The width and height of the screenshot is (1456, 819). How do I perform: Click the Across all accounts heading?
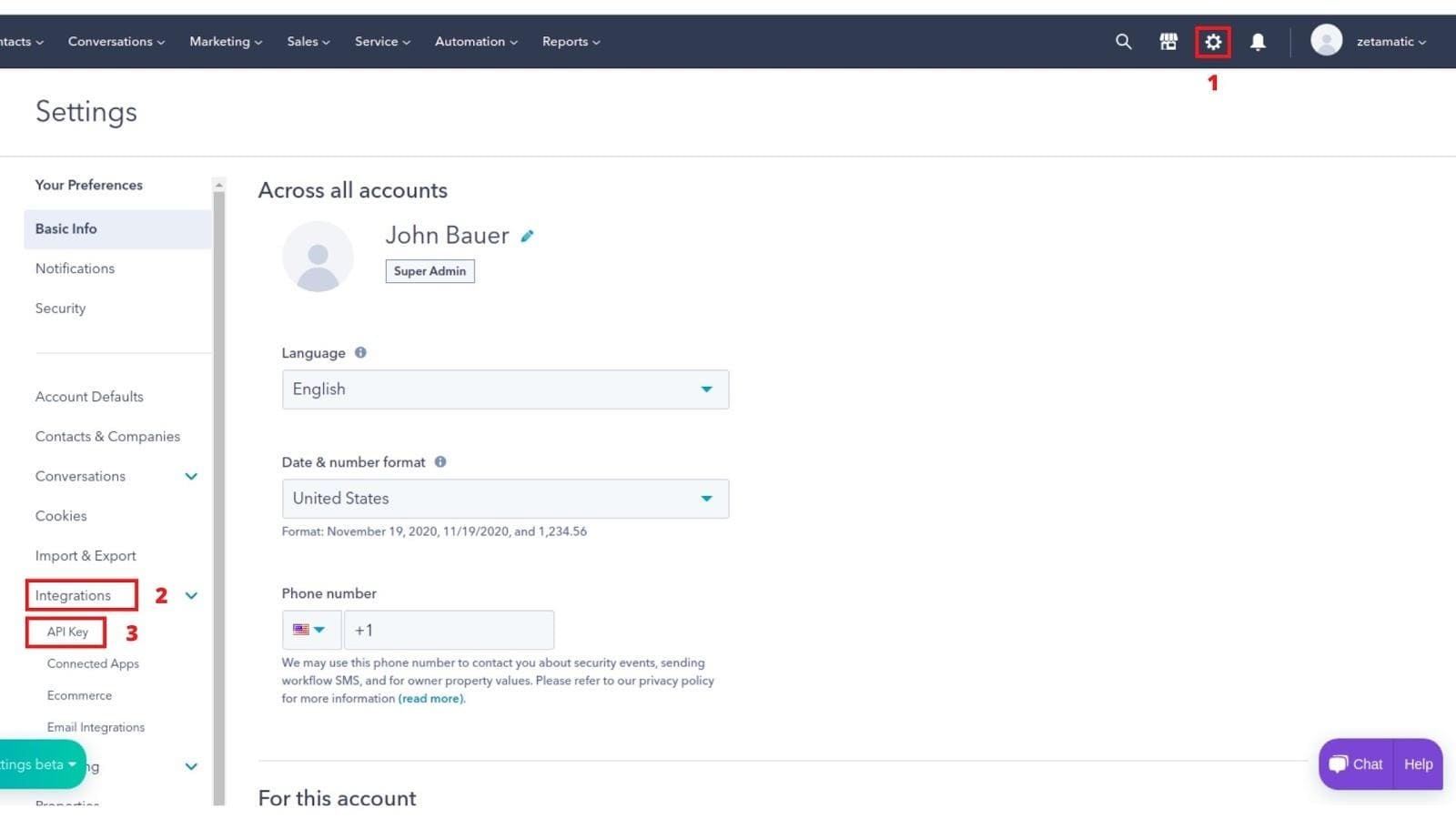click(x=353, y=190)
